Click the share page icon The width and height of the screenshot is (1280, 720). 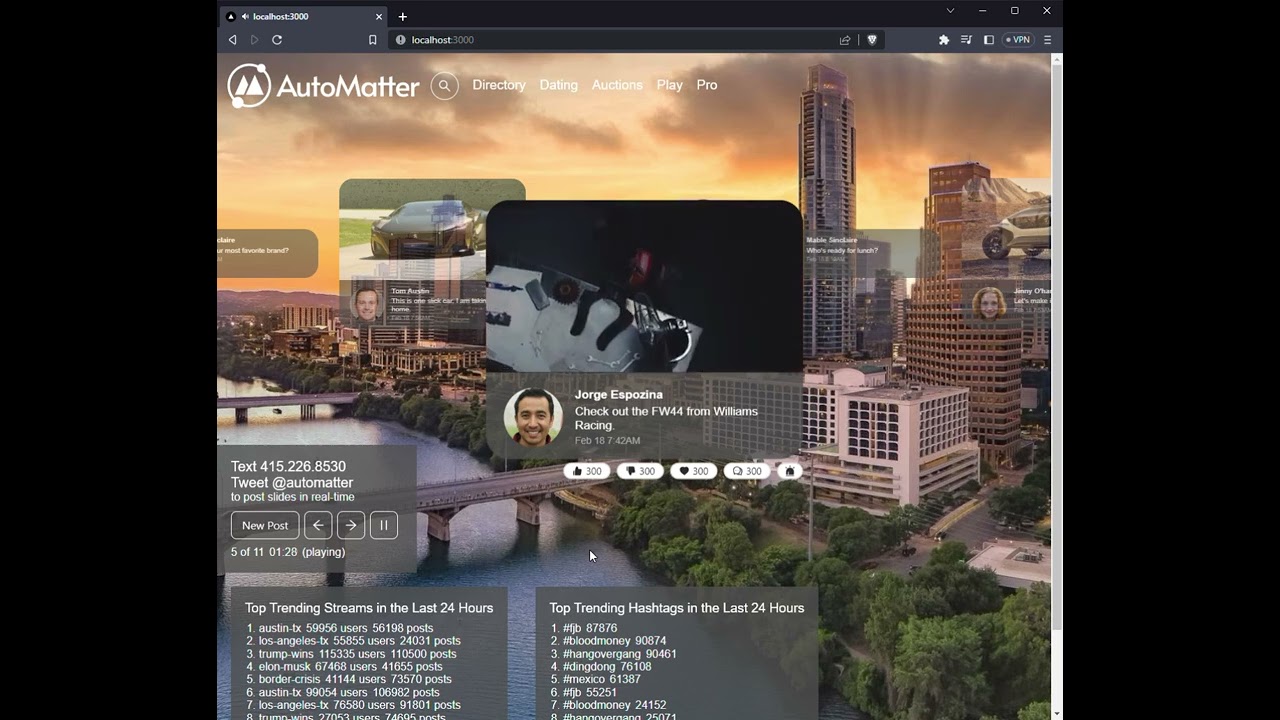click(x=845, y=40)
